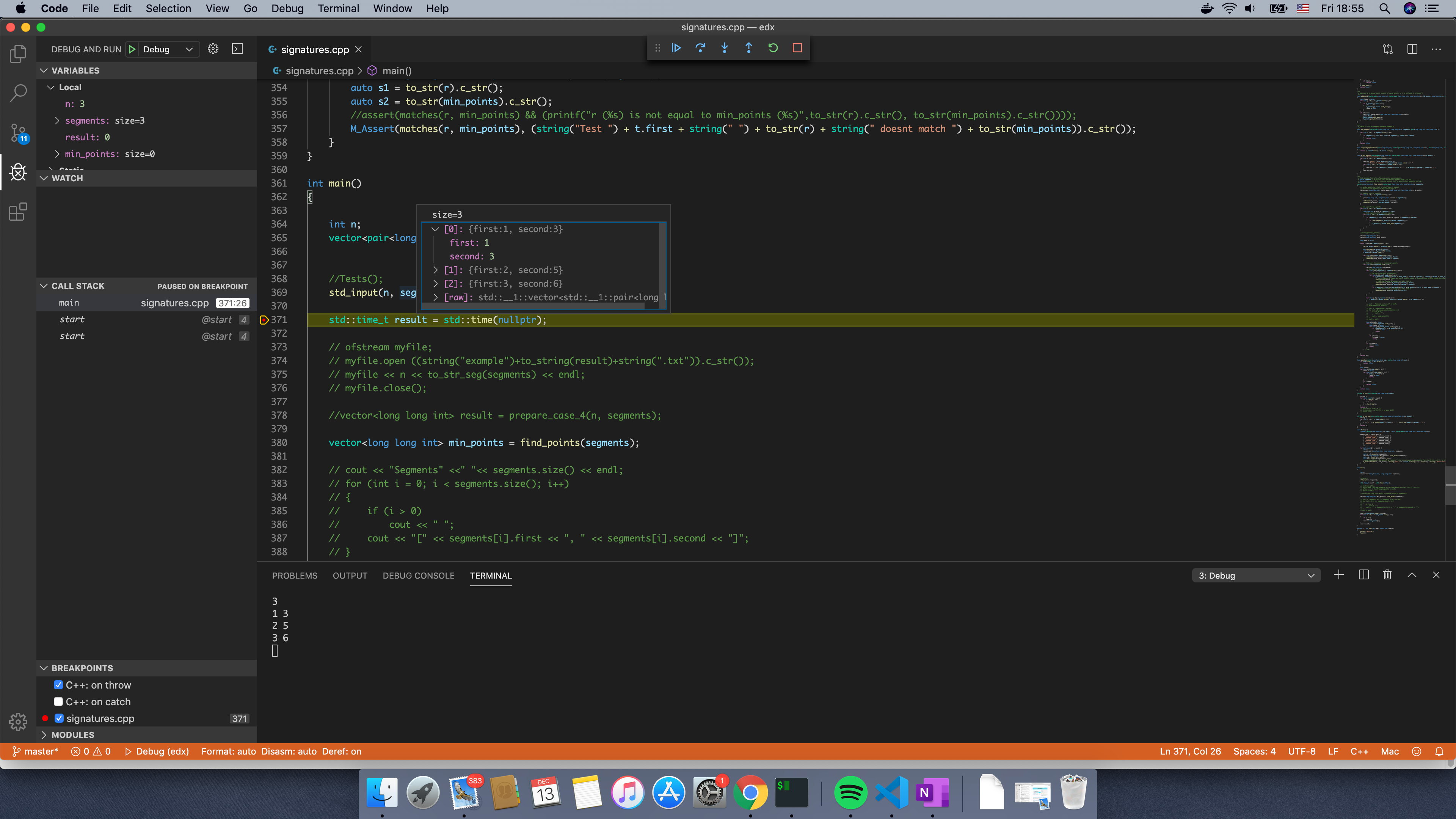1456x819 pixels.
Task: Stop the debugging session
Action: click(x=797, y=48)
